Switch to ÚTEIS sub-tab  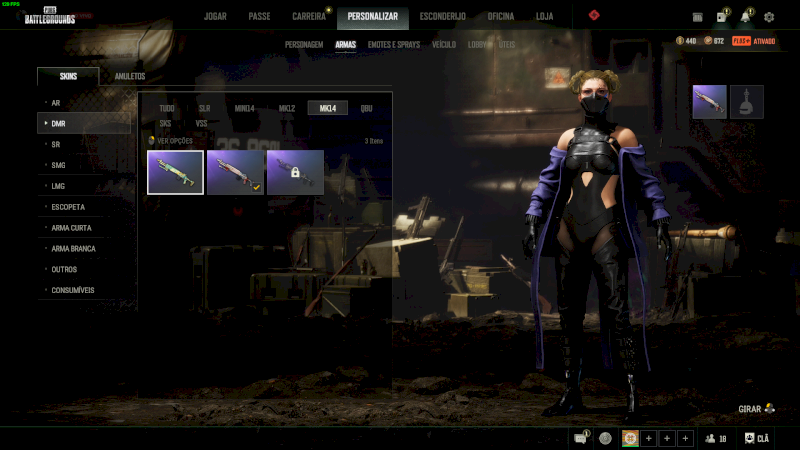coord(507,45)
